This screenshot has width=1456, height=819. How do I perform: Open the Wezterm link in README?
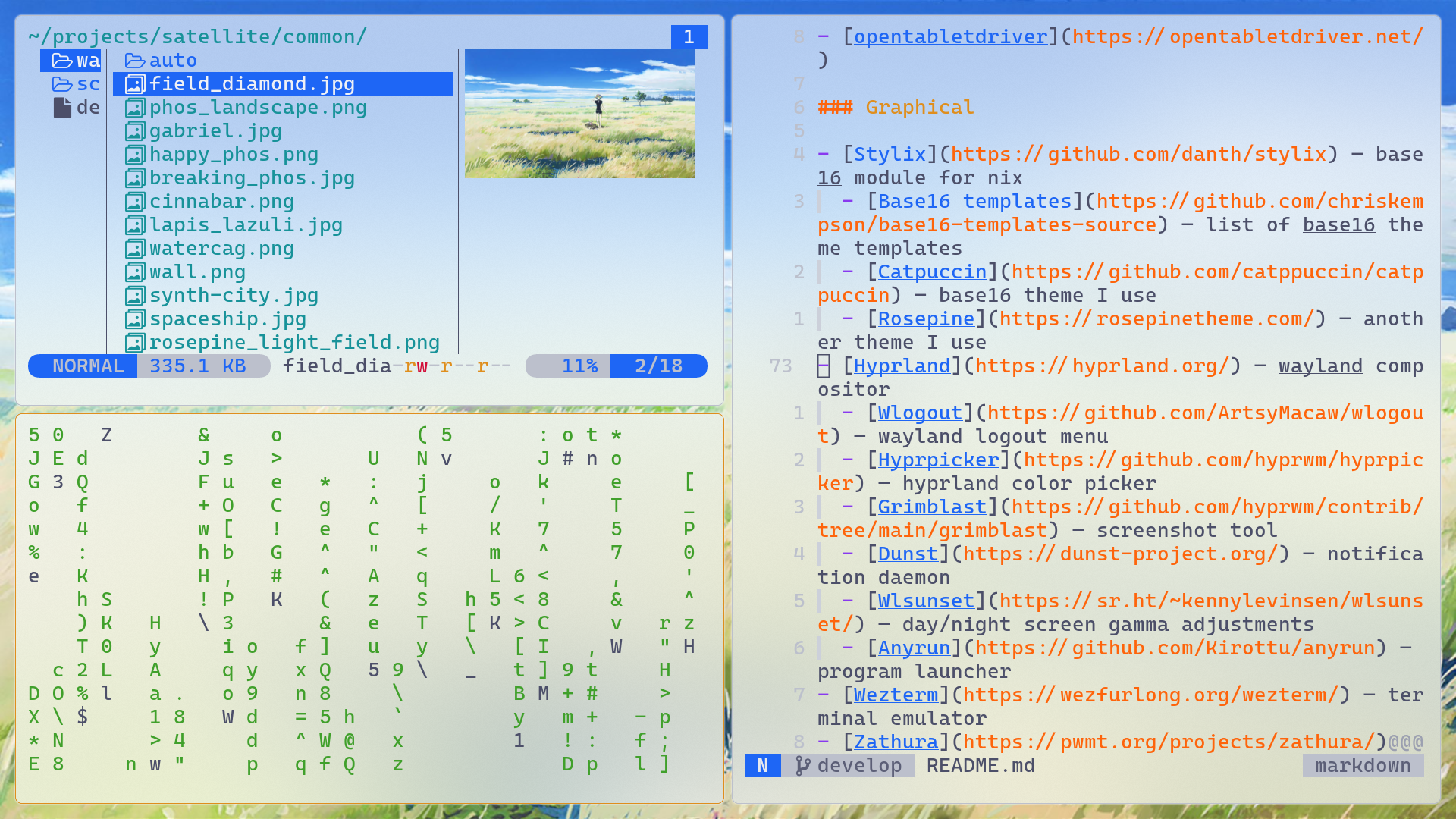896,695
